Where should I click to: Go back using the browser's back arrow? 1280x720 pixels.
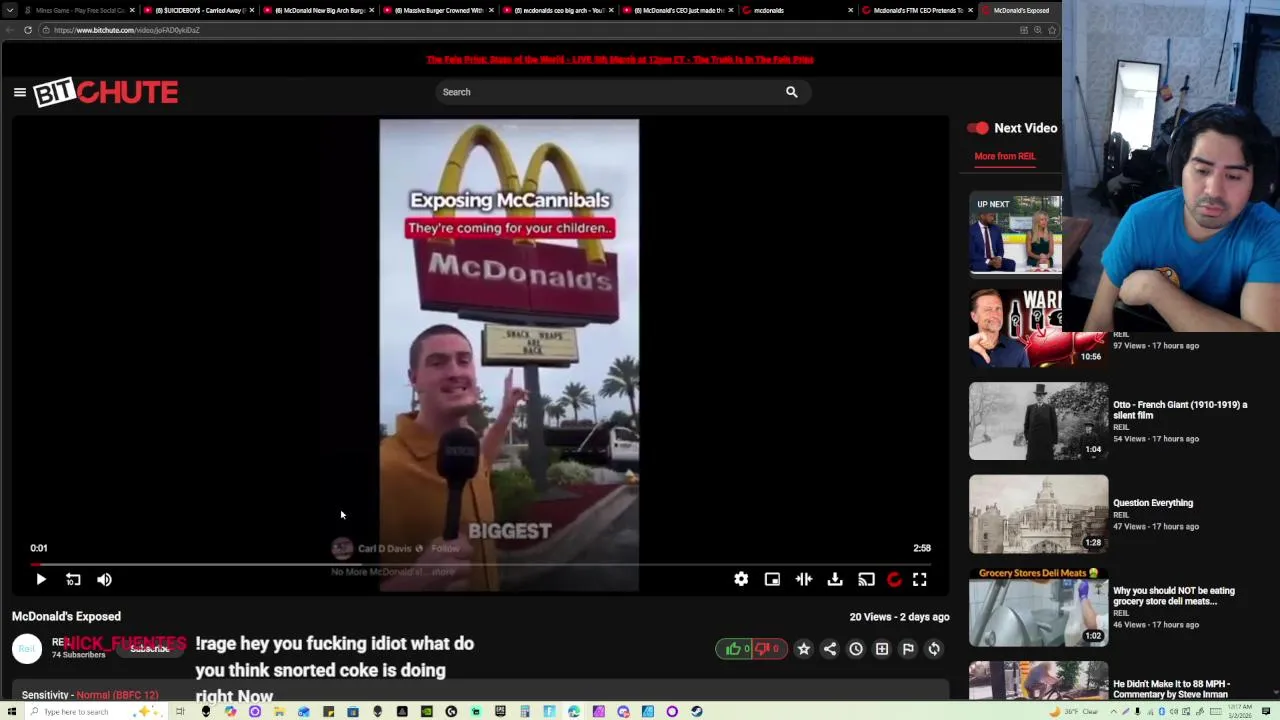(x=9, y=30)
